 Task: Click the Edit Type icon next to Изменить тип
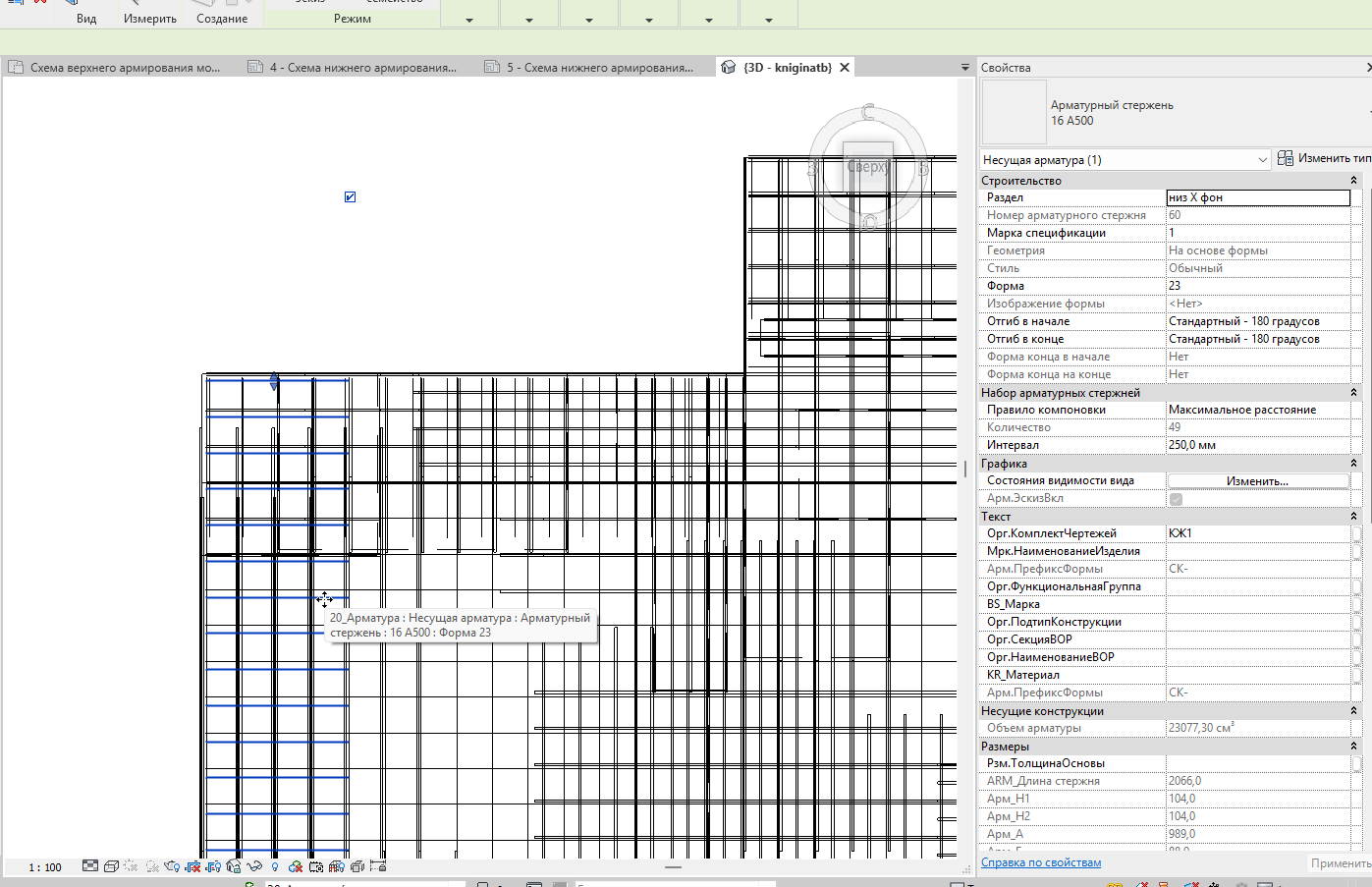tap(1285, 158)
